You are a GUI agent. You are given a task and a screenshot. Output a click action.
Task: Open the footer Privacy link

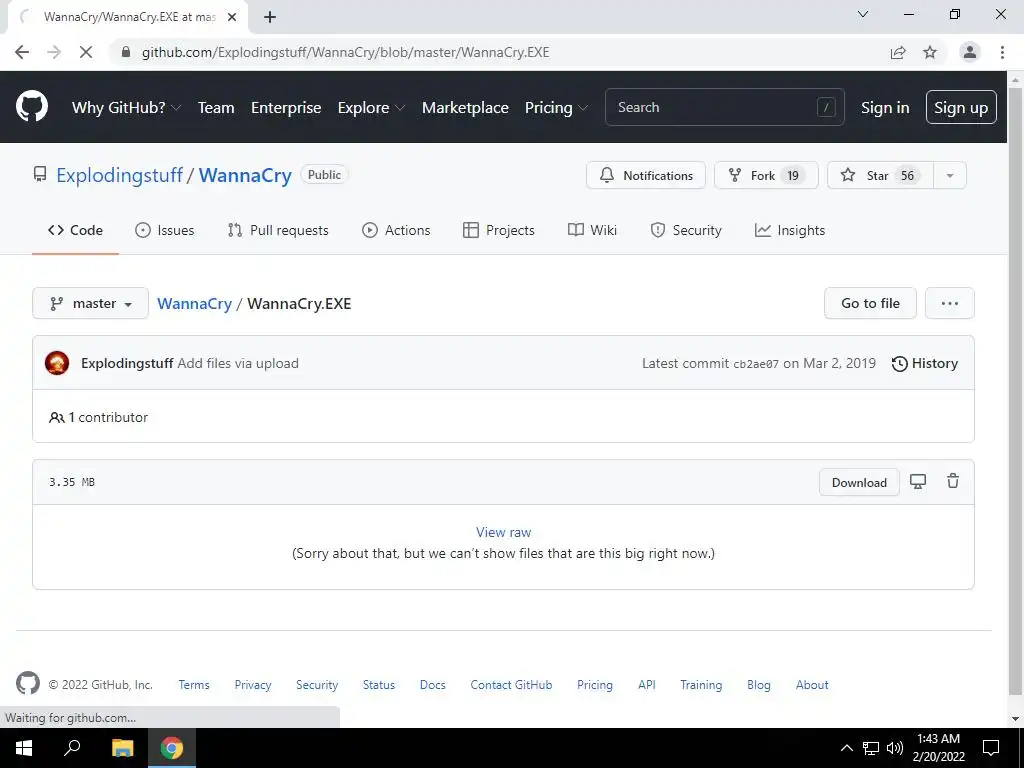click(253, 684)
